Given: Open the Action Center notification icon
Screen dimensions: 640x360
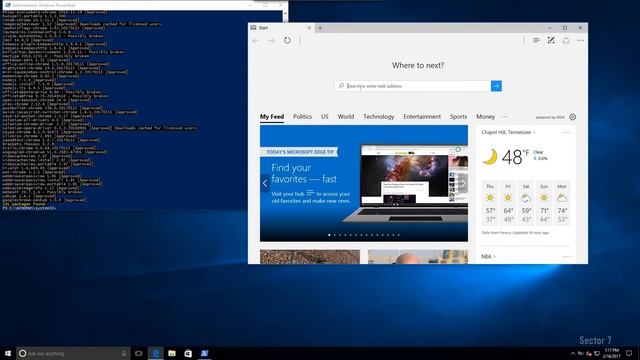Looking at the screenshot, I should tap(629, 353).
